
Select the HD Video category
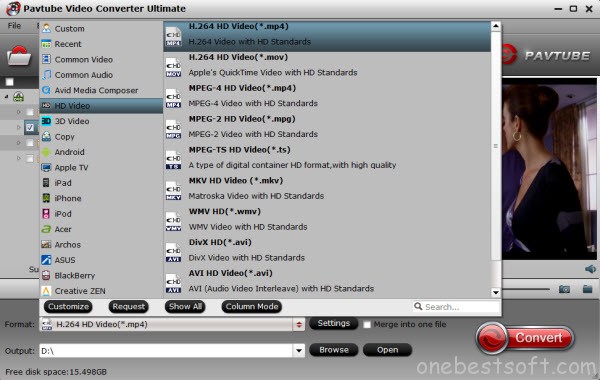[x=101, y=106]
